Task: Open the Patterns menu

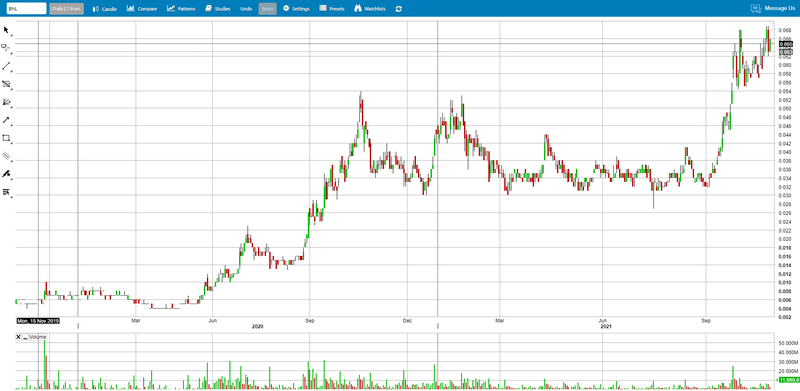Action: point(181,9)
